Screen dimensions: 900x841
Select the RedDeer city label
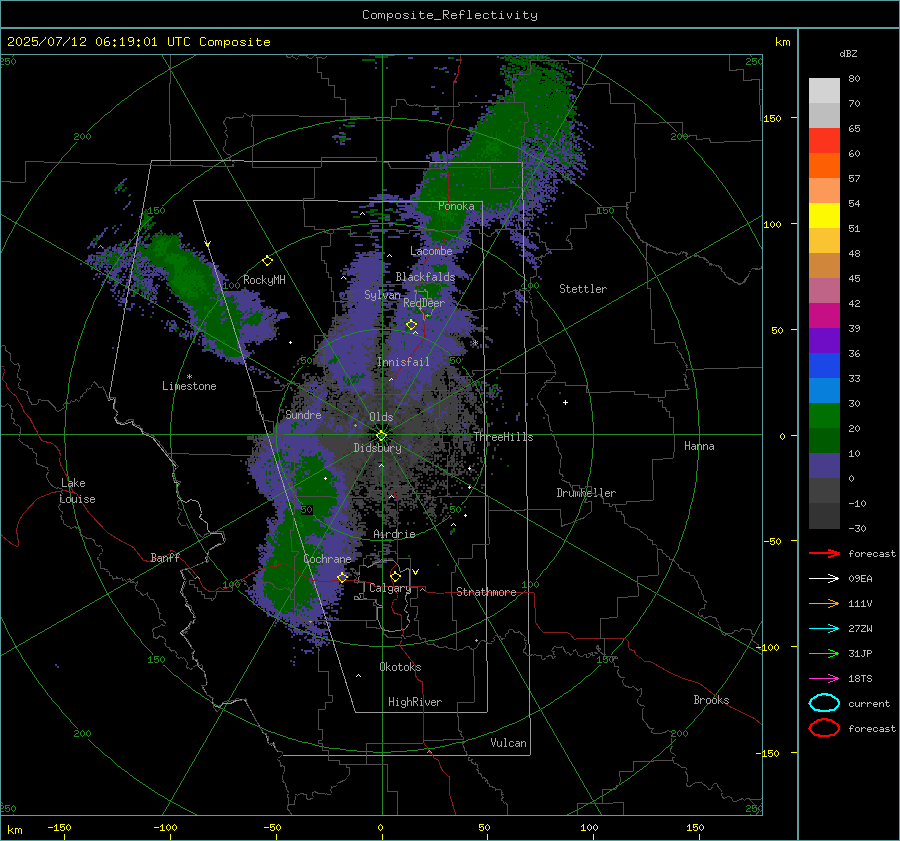[x=424, y=303]
